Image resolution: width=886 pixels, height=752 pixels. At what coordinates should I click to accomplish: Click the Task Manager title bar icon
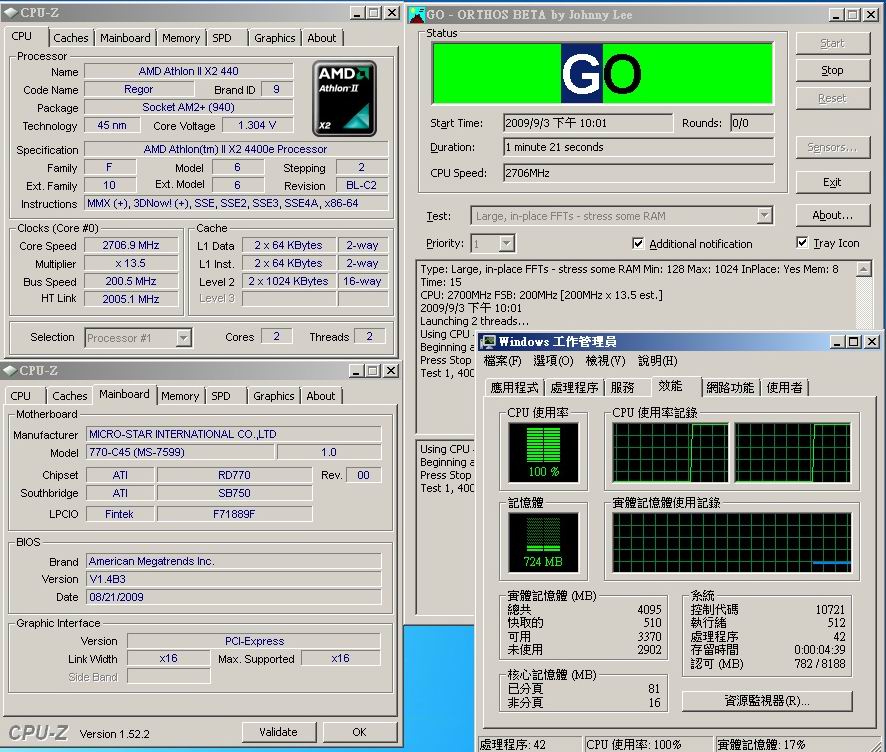488,341
